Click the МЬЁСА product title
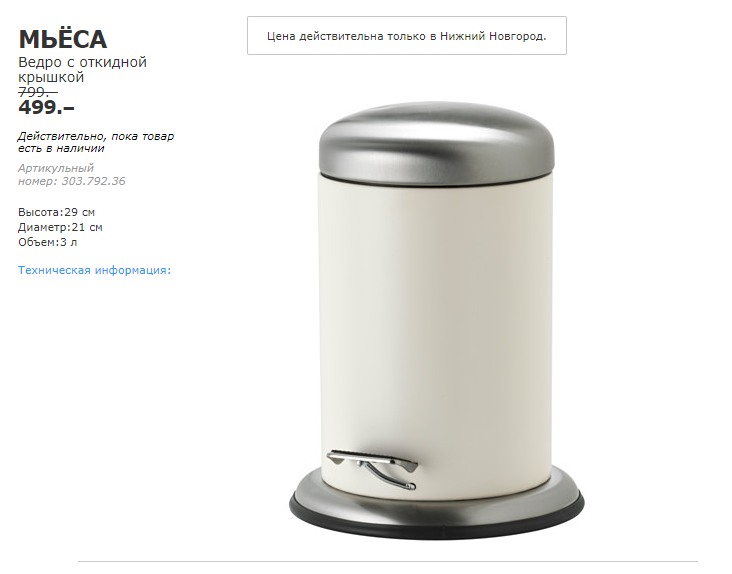 [63, 39]
